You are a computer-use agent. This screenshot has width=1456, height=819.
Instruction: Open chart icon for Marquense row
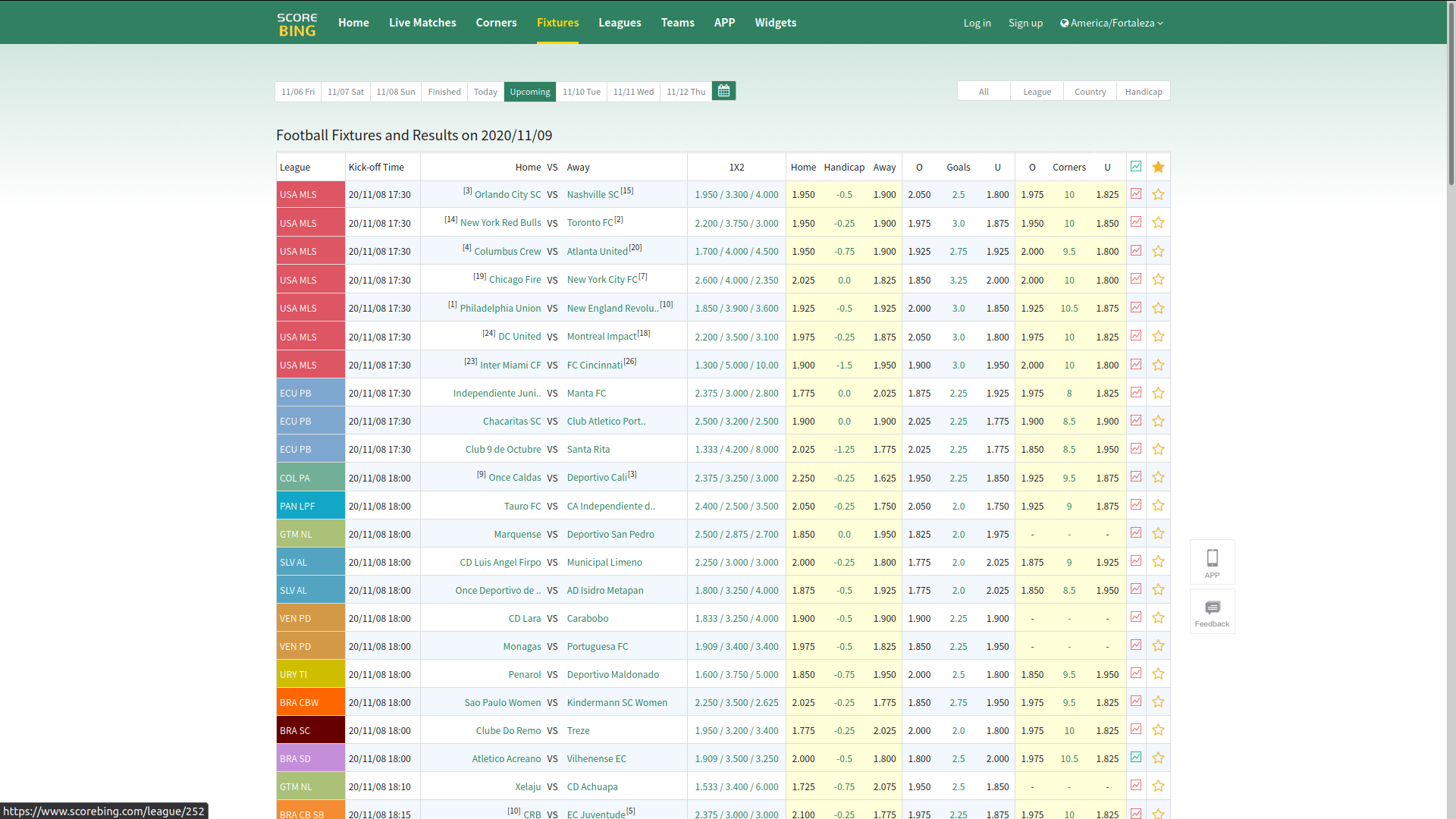(x=1136, y=532)
